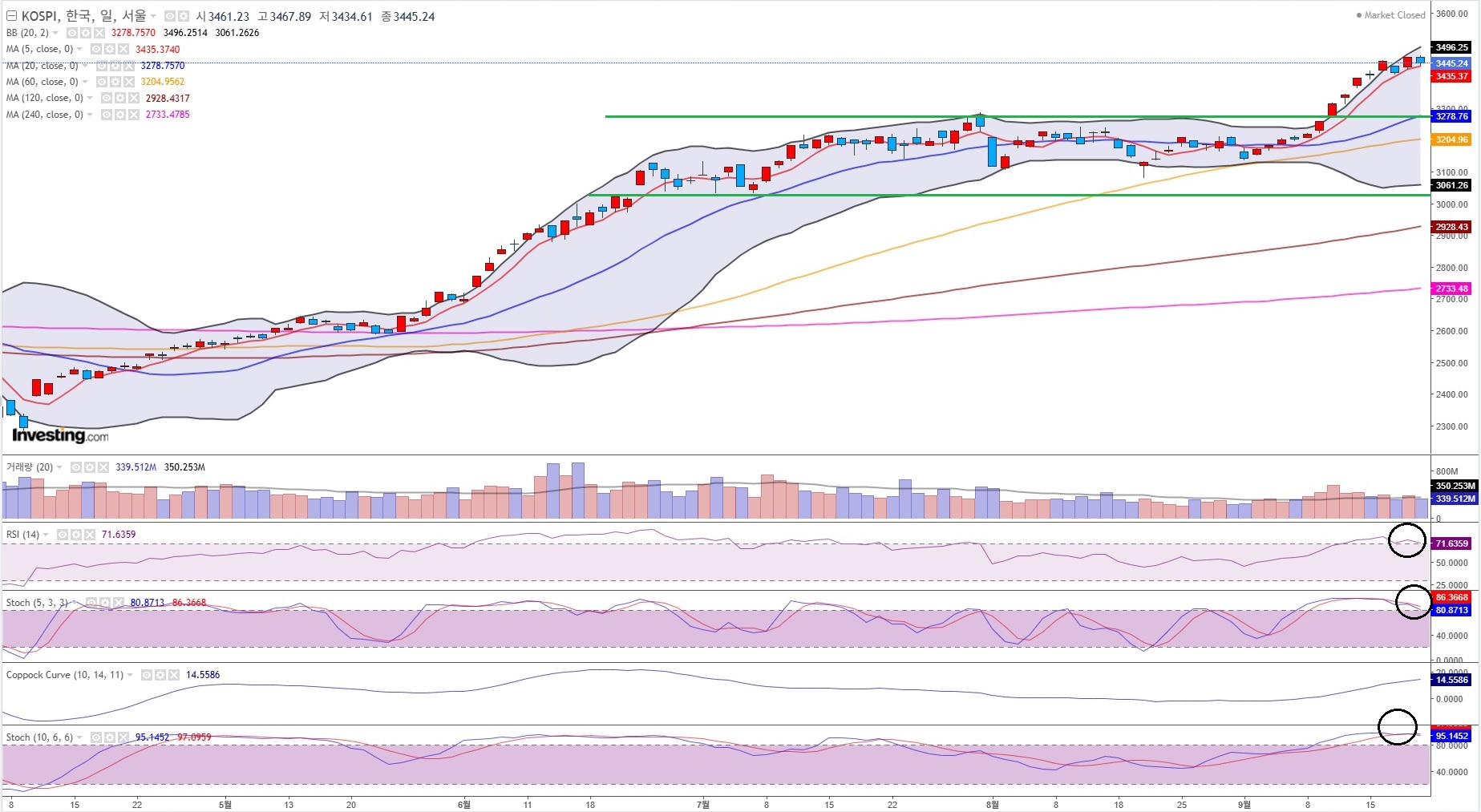Toggle visibility eye for KOSPI series
Image resolution: width=1481 pixels, height=812 pixels.
(x=170, y=16)
